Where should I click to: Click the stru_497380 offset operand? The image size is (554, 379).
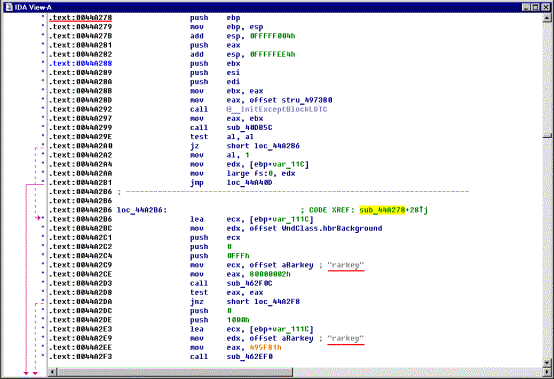(x=307, y=100)
